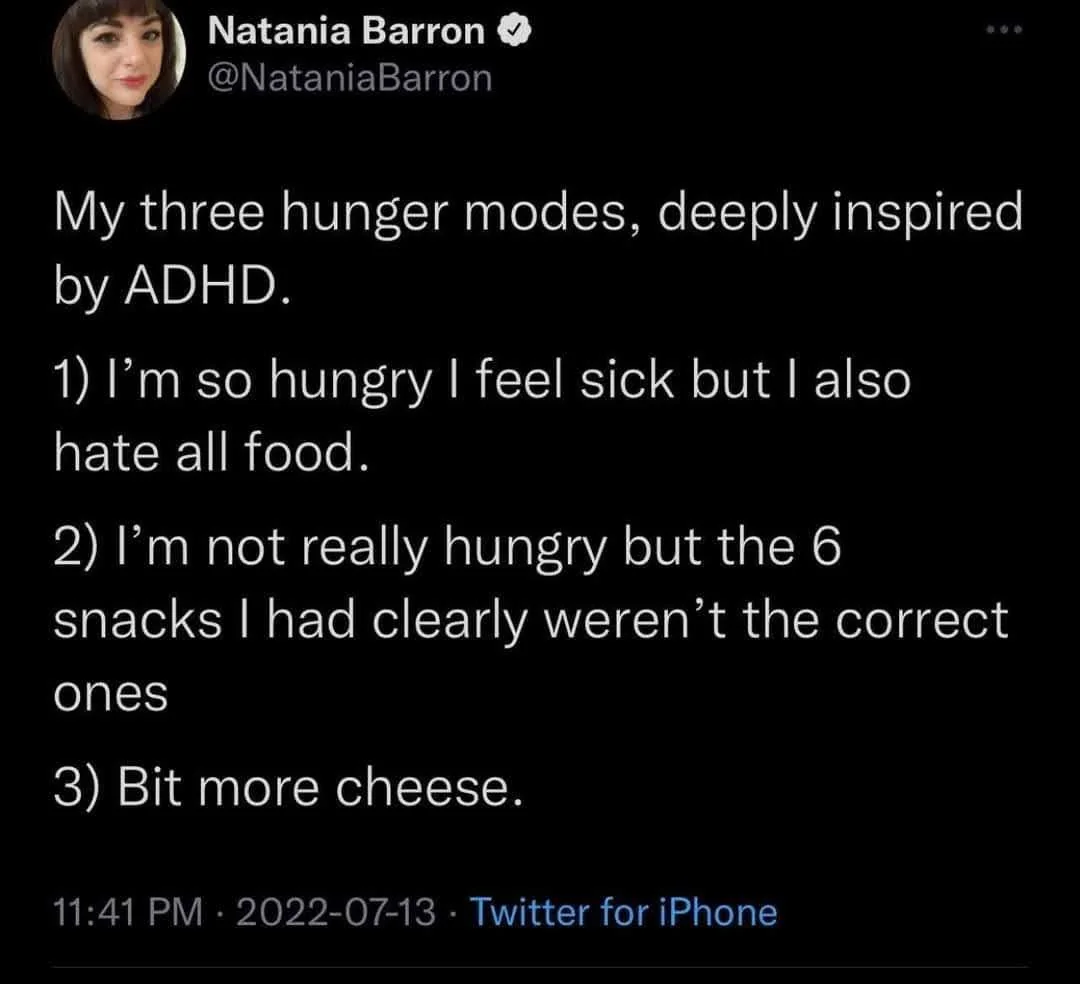Click the blue verified badge icon
1080x984 pixels.
pyautogui.click(x=511, y=32)
